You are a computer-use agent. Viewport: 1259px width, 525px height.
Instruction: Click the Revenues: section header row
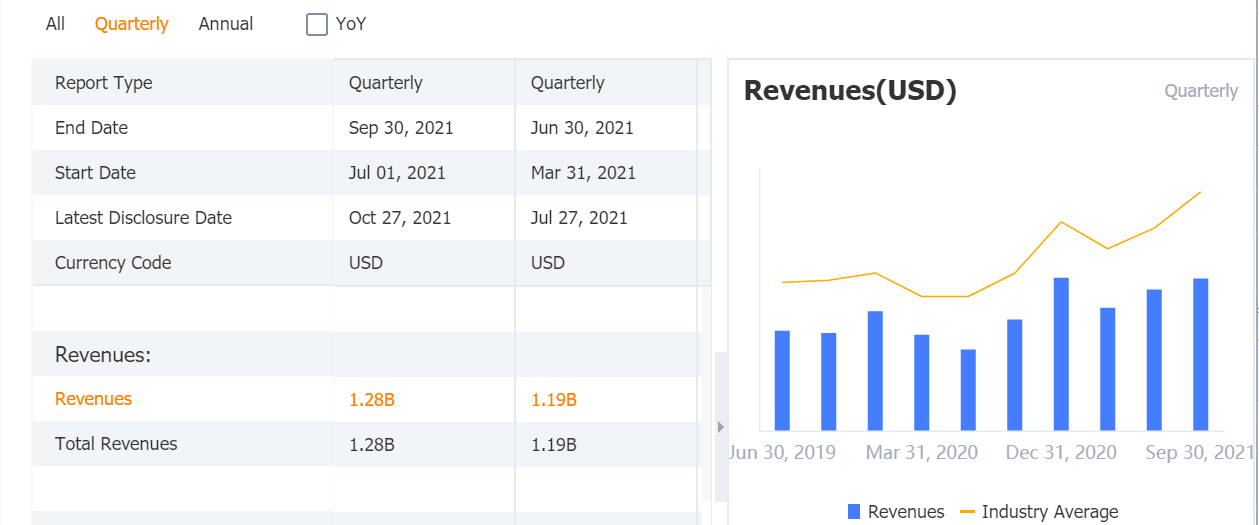[103, 355]
